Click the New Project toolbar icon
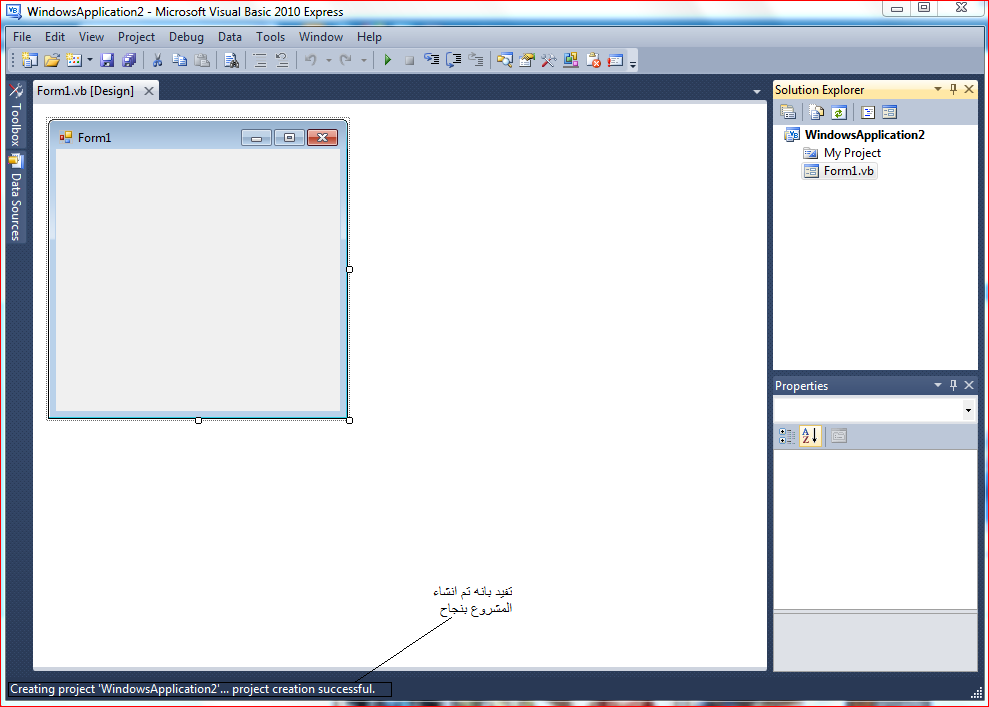989x707 pixels. [x=30, y=60]
